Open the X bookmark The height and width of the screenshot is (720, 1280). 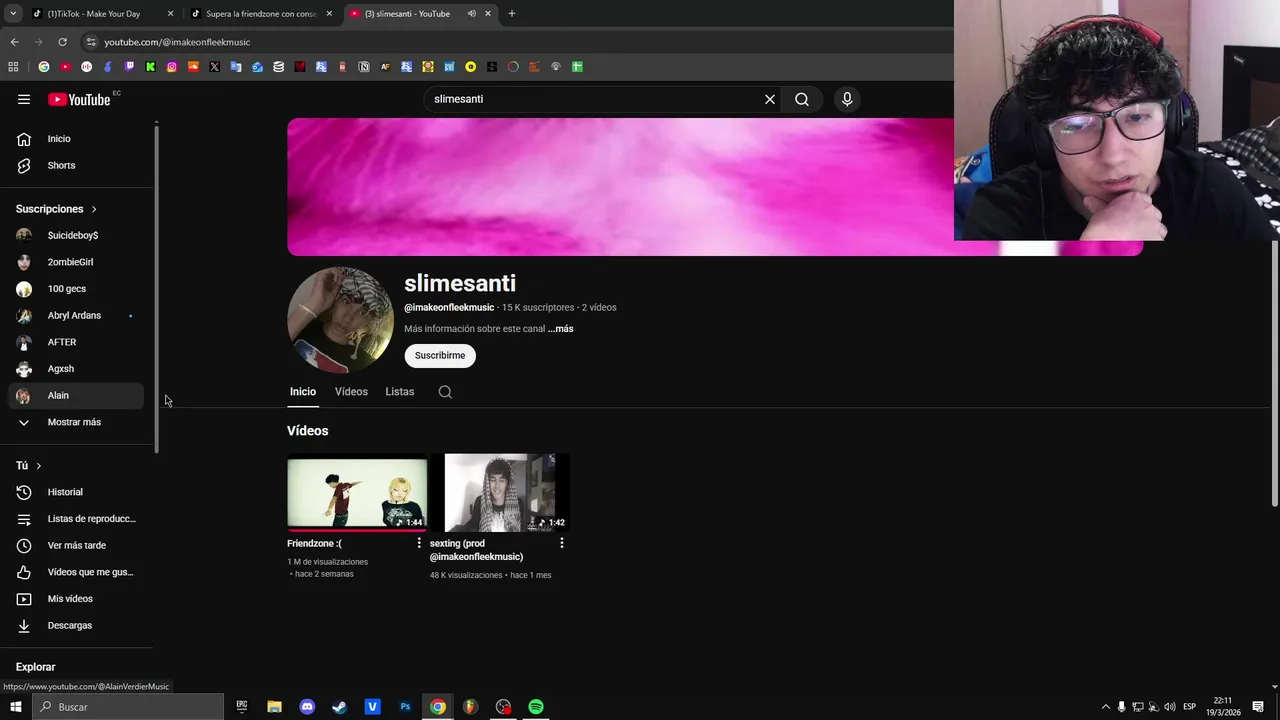coord(214,67)
